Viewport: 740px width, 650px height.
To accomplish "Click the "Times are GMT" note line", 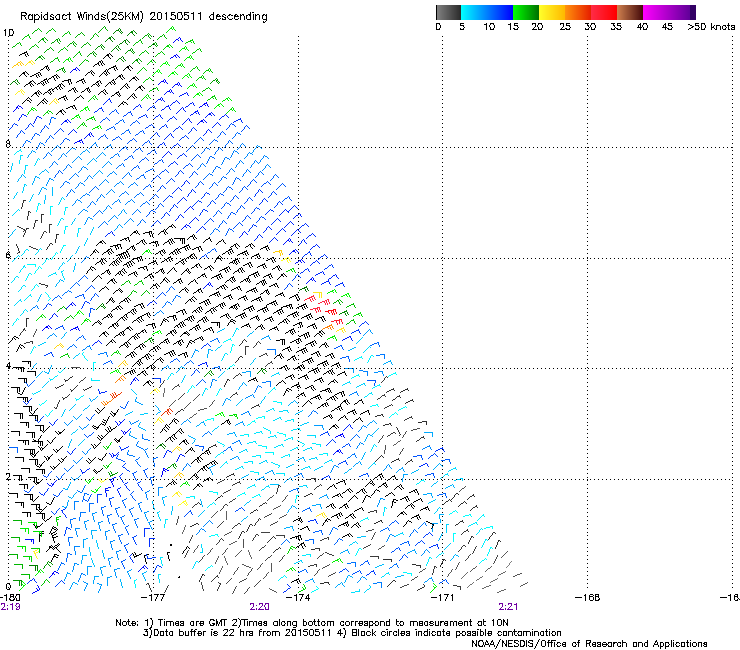I will [x=312, y=623].
